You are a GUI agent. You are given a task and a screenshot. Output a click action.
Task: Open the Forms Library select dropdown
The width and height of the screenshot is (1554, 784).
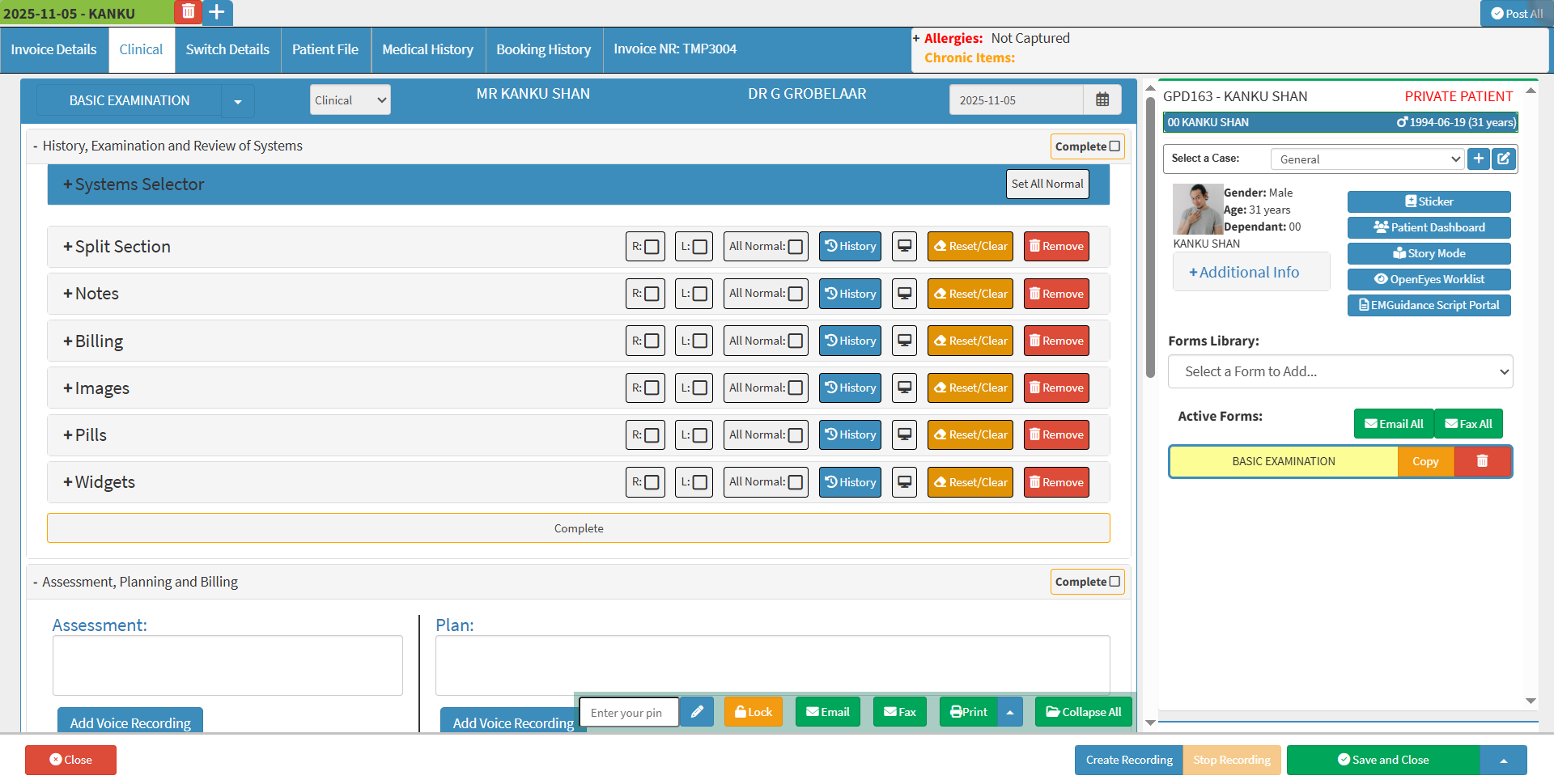(x=1340, y=371)
